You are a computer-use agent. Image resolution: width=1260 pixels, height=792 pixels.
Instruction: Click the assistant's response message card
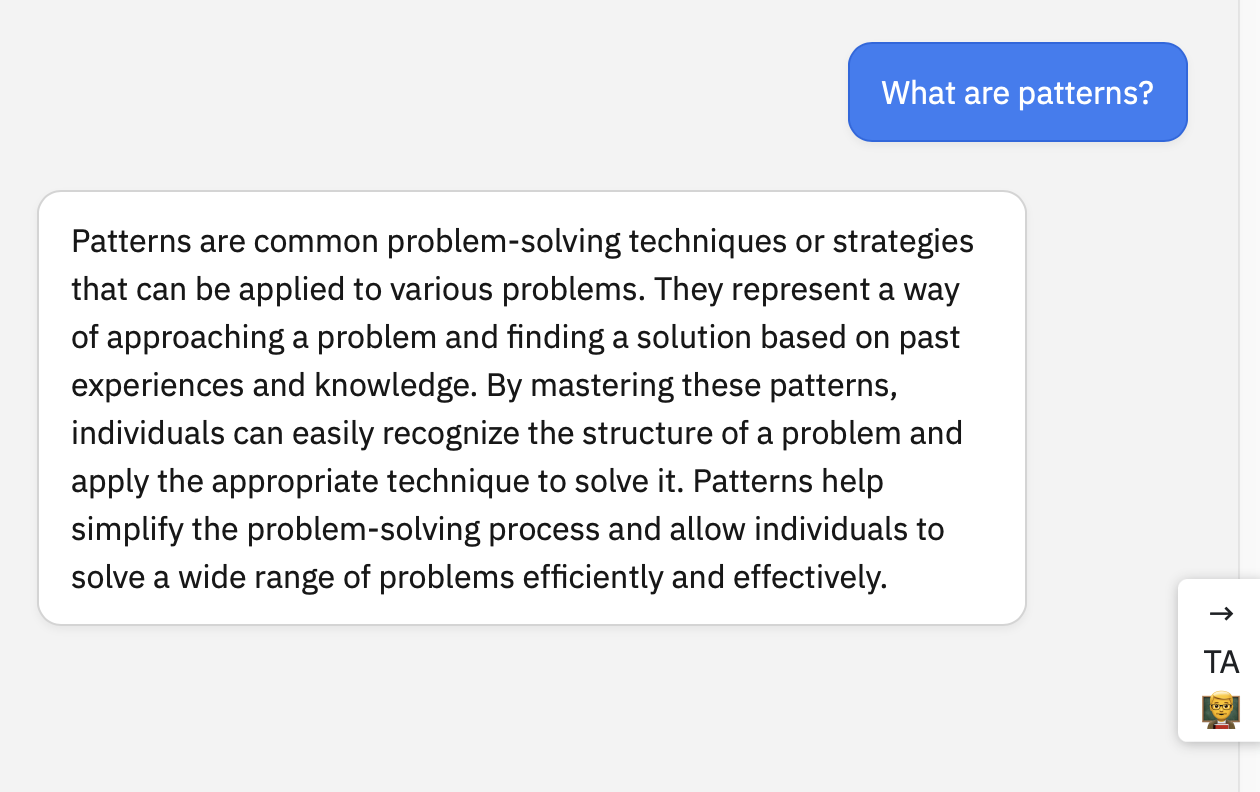tap(532, 408)
